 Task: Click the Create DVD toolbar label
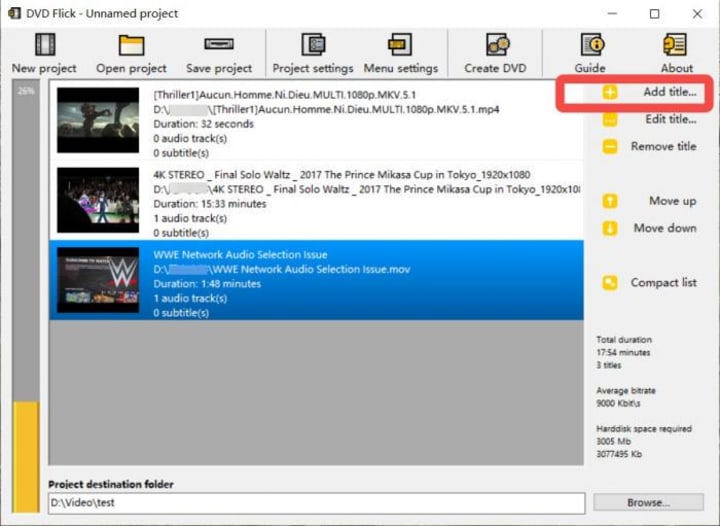495,68
